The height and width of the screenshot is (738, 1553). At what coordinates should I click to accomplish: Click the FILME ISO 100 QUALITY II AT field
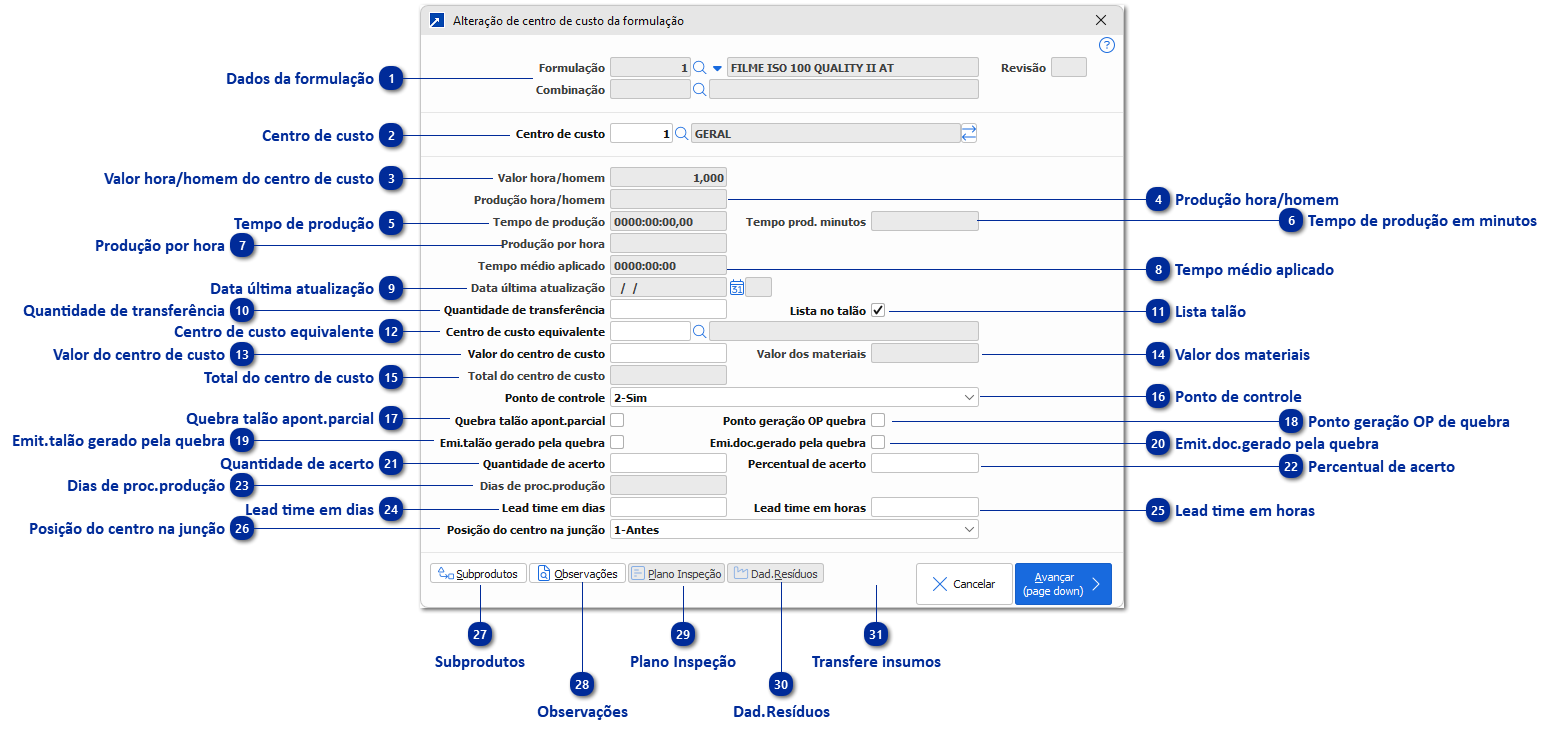click(x=853, y=68)
